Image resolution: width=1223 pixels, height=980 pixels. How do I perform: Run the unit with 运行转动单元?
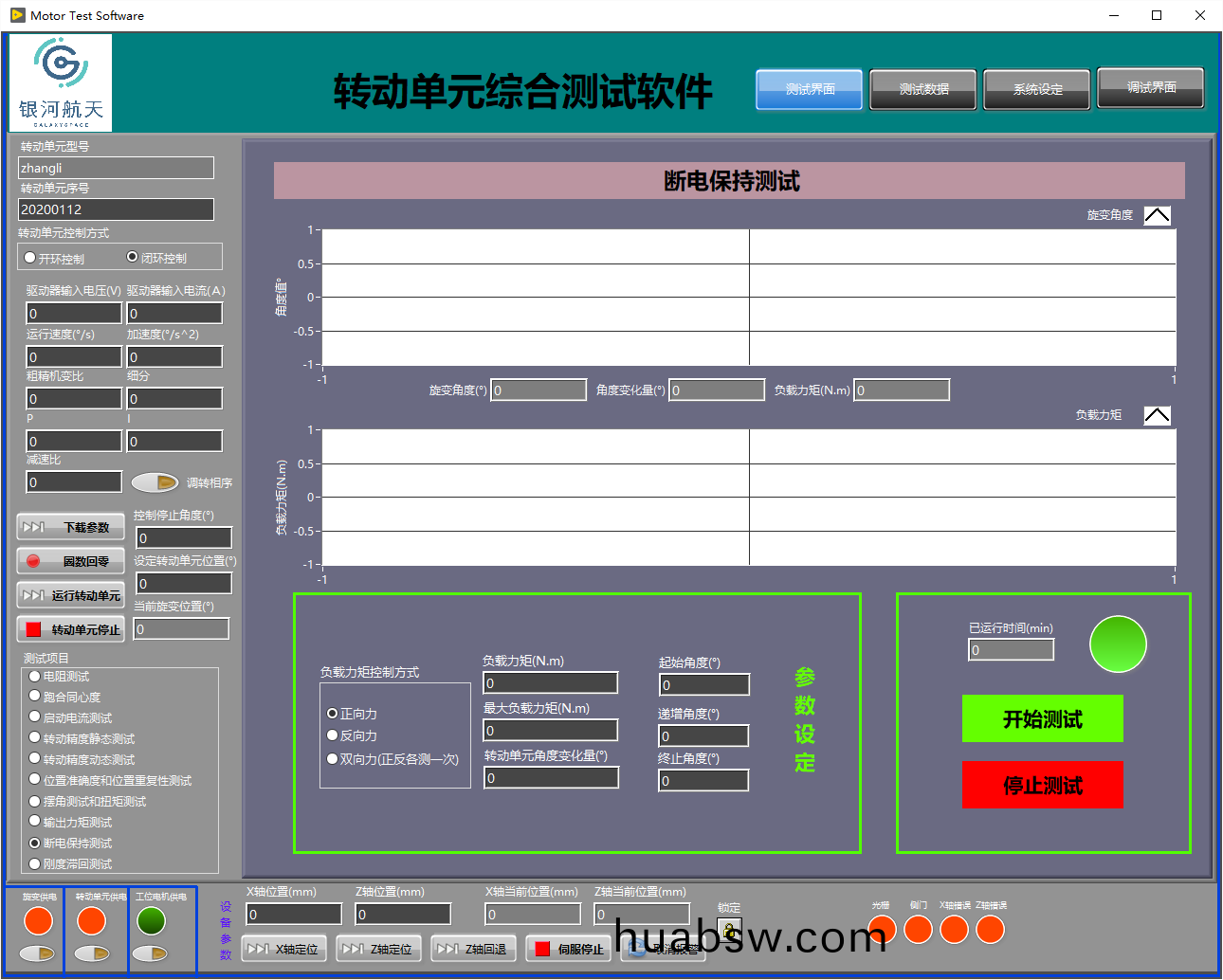point(71,595)
